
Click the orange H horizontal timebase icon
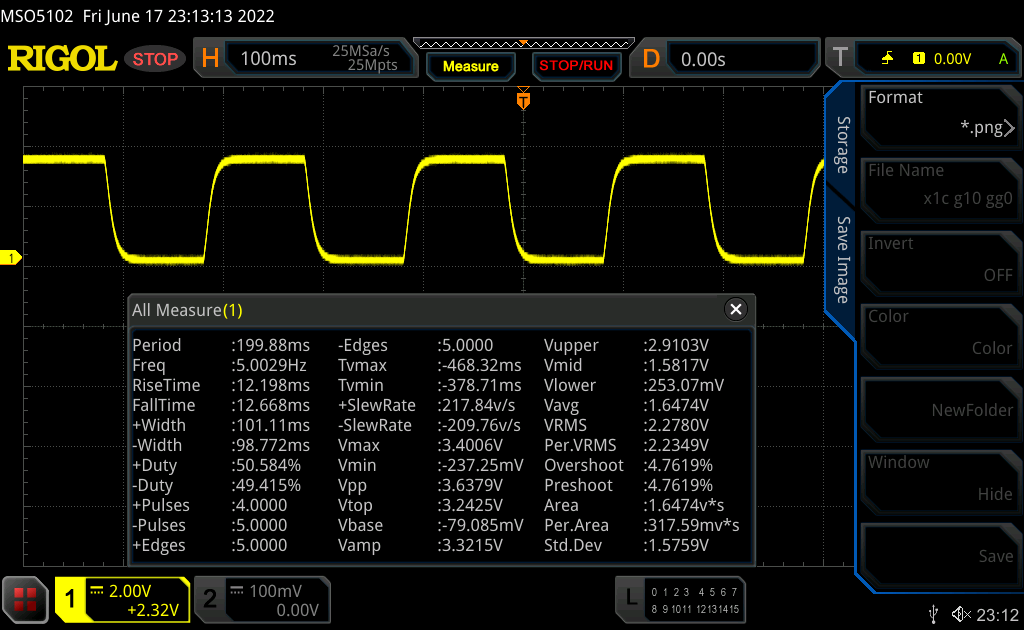pos(210,59)
